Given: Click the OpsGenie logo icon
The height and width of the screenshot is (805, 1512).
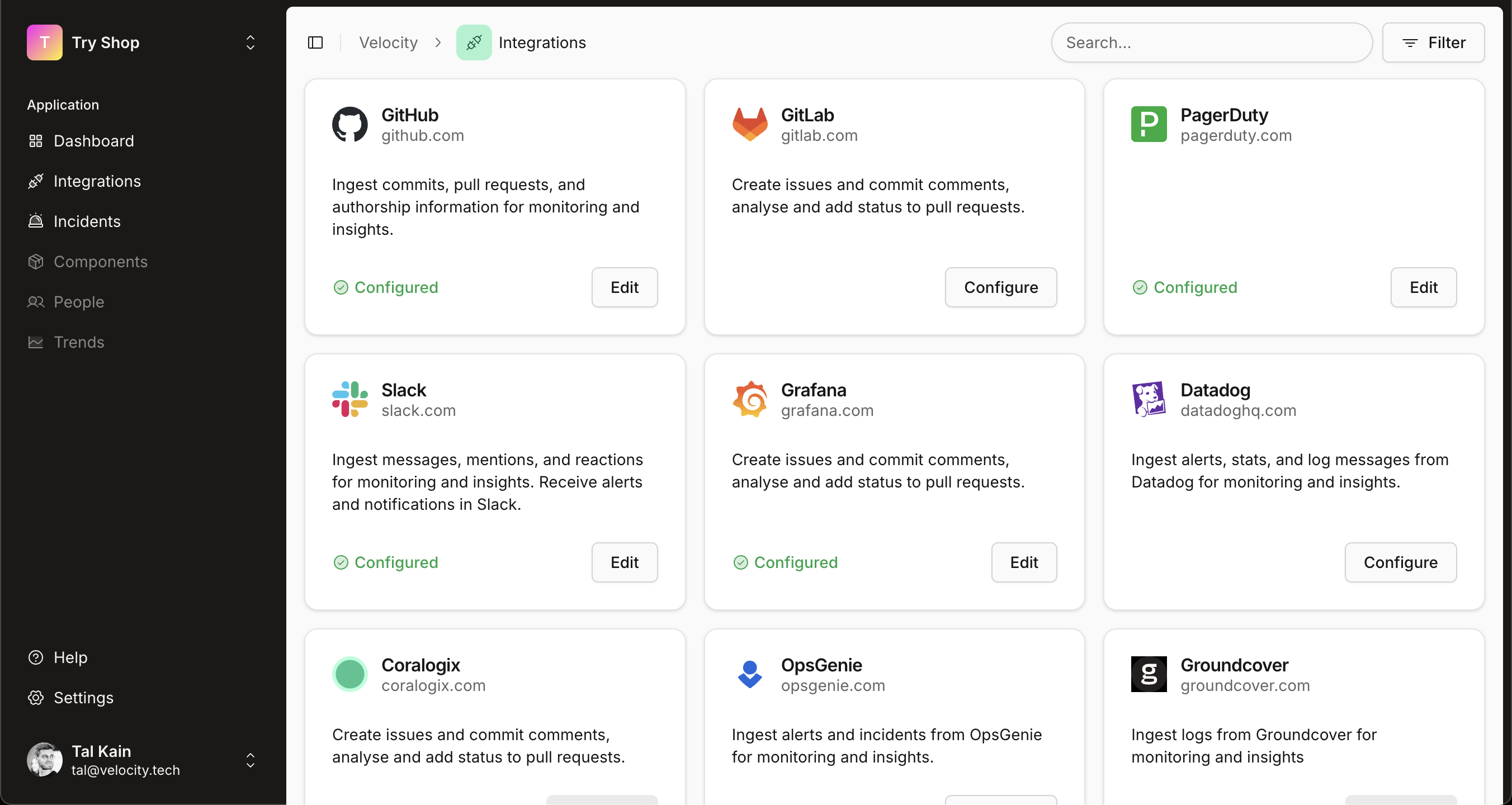Looking at the screenshot, I should tap(749, 674).
